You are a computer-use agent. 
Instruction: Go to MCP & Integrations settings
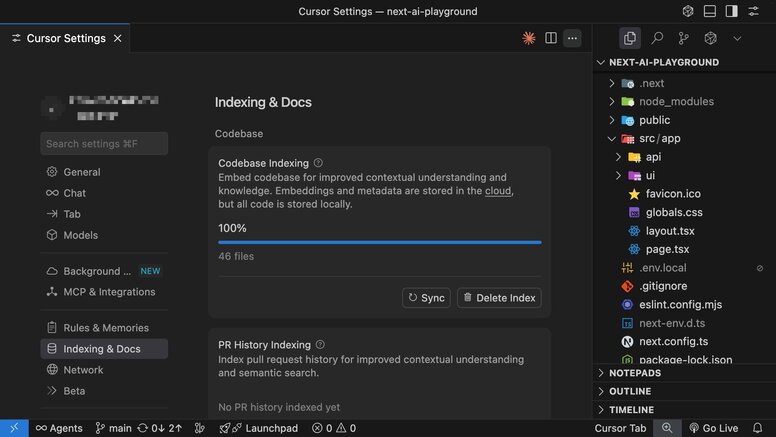(108, 292)
